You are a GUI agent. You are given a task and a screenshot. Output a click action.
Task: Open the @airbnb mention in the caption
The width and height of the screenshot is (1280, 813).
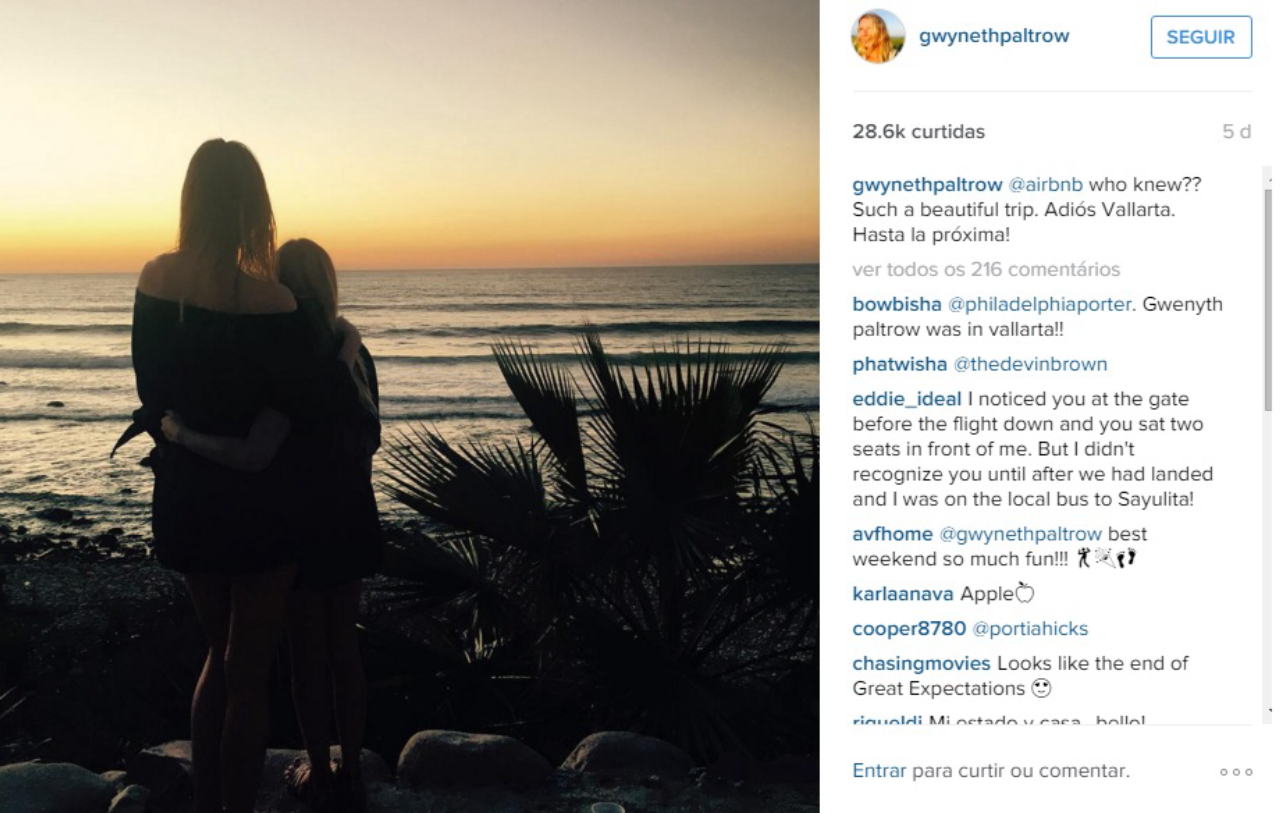click(1045, 185)
